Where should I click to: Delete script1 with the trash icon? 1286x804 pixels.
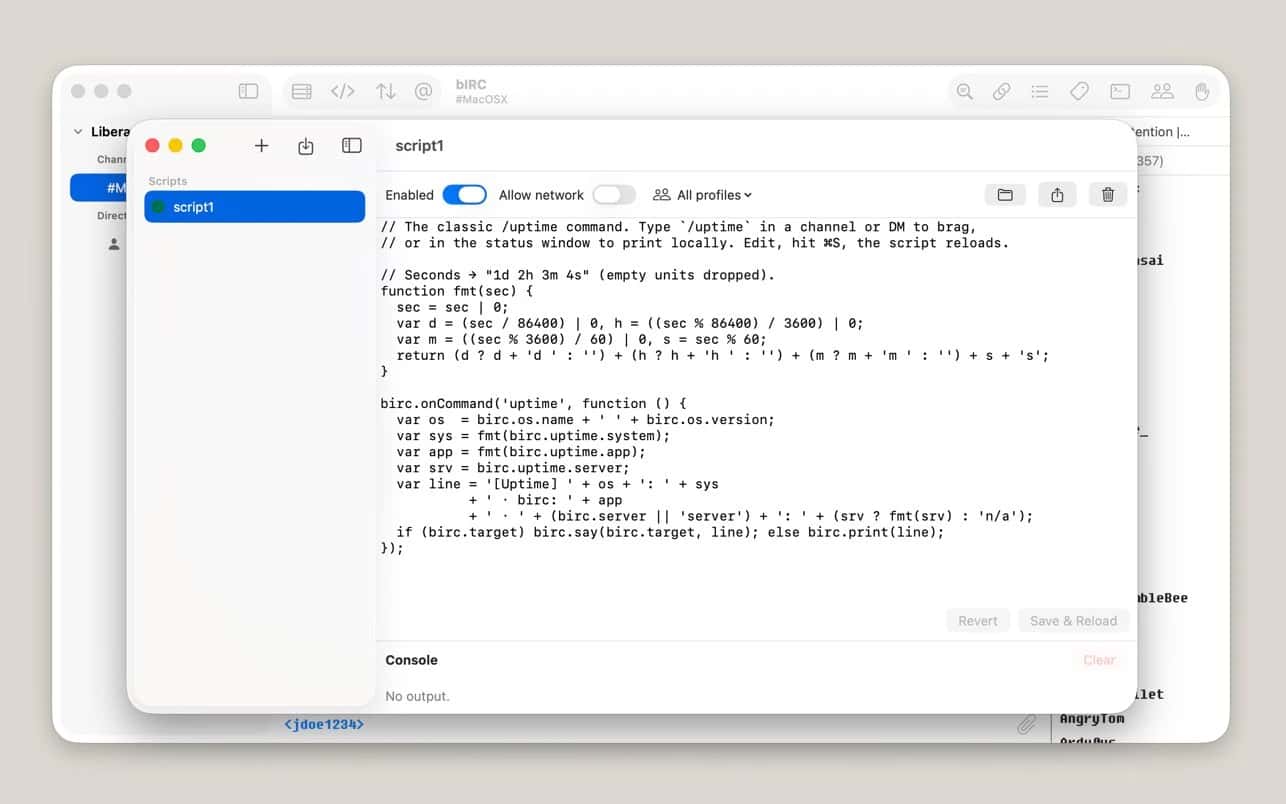tap(1108, 195)
